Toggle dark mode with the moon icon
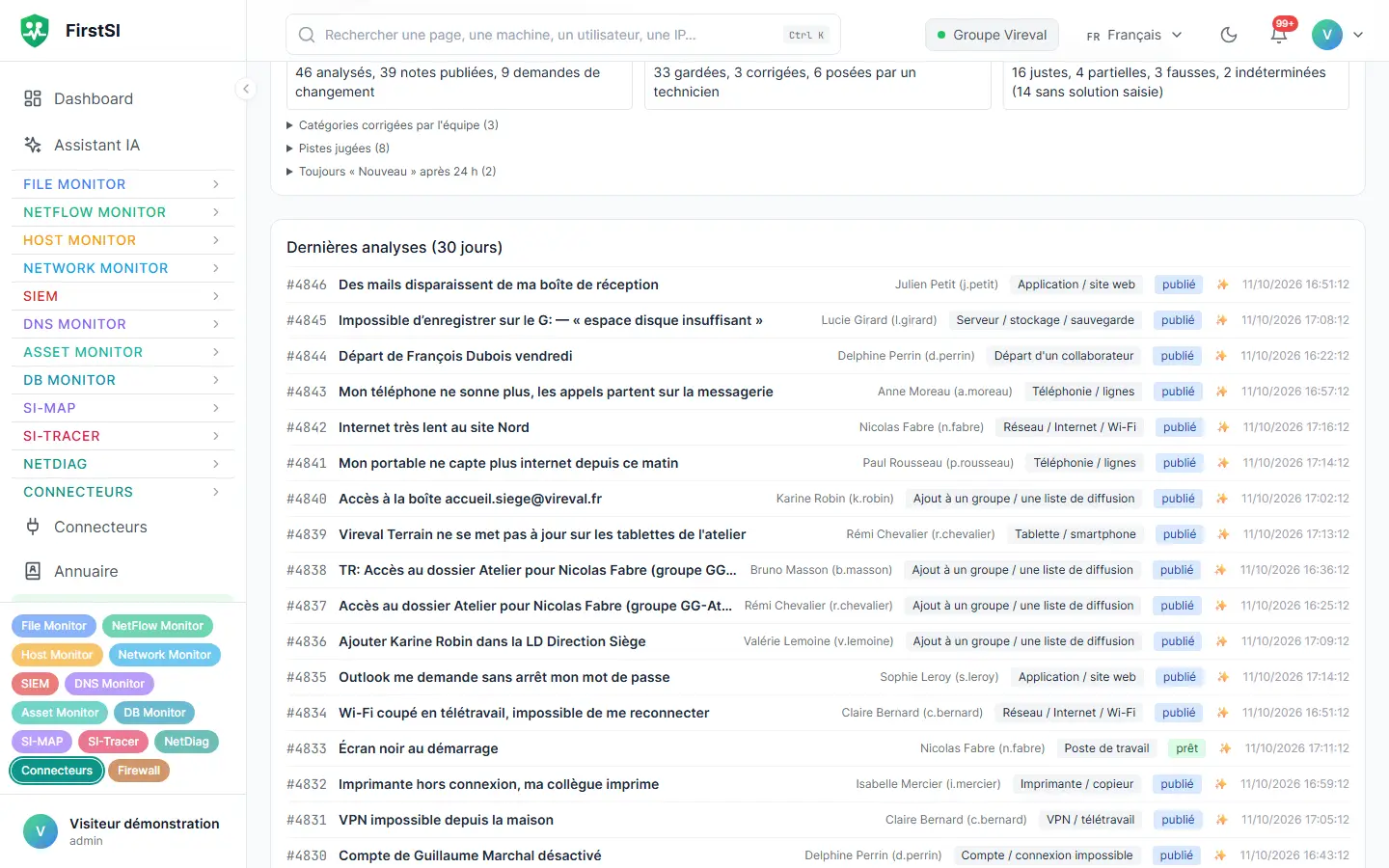The image size is (1389, 868). (x=1229, y=35)
